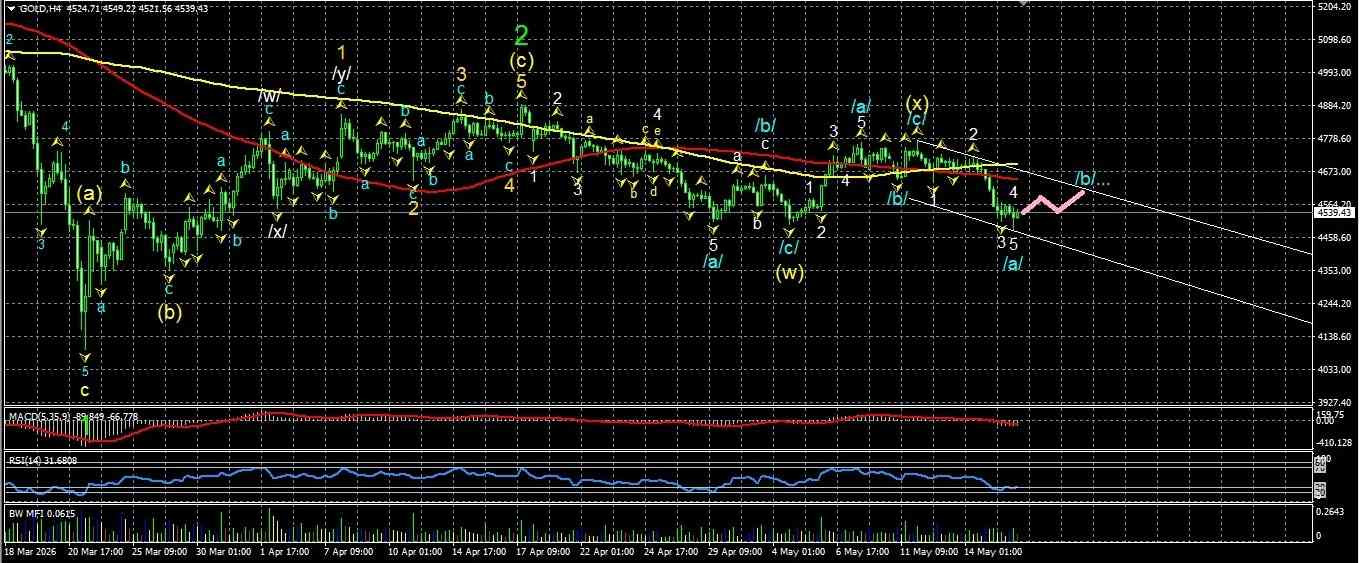The height and width of the screenshot is (563, 1360).
Task: Select the white /x/ wave label
Action: [x=277, y=231]
